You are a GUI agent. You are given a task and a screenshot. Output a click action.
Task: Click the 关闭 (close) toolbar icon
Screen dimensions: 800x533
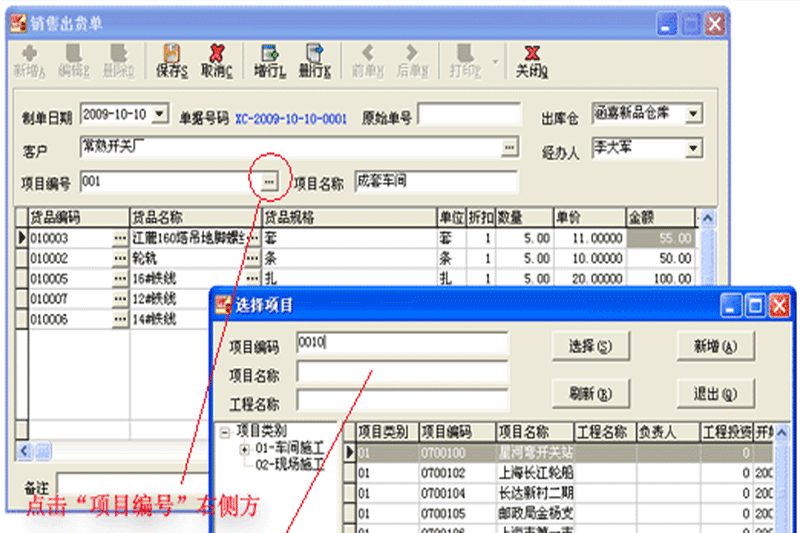pos(532,61)
